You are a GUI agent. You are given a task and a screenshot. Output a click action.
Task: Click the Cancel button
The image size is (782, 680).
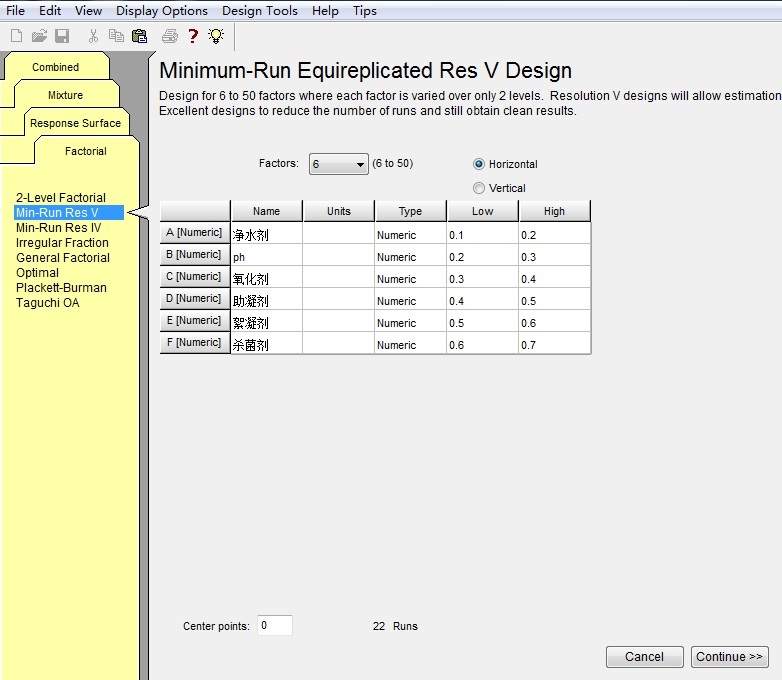[x=644, y=657]
